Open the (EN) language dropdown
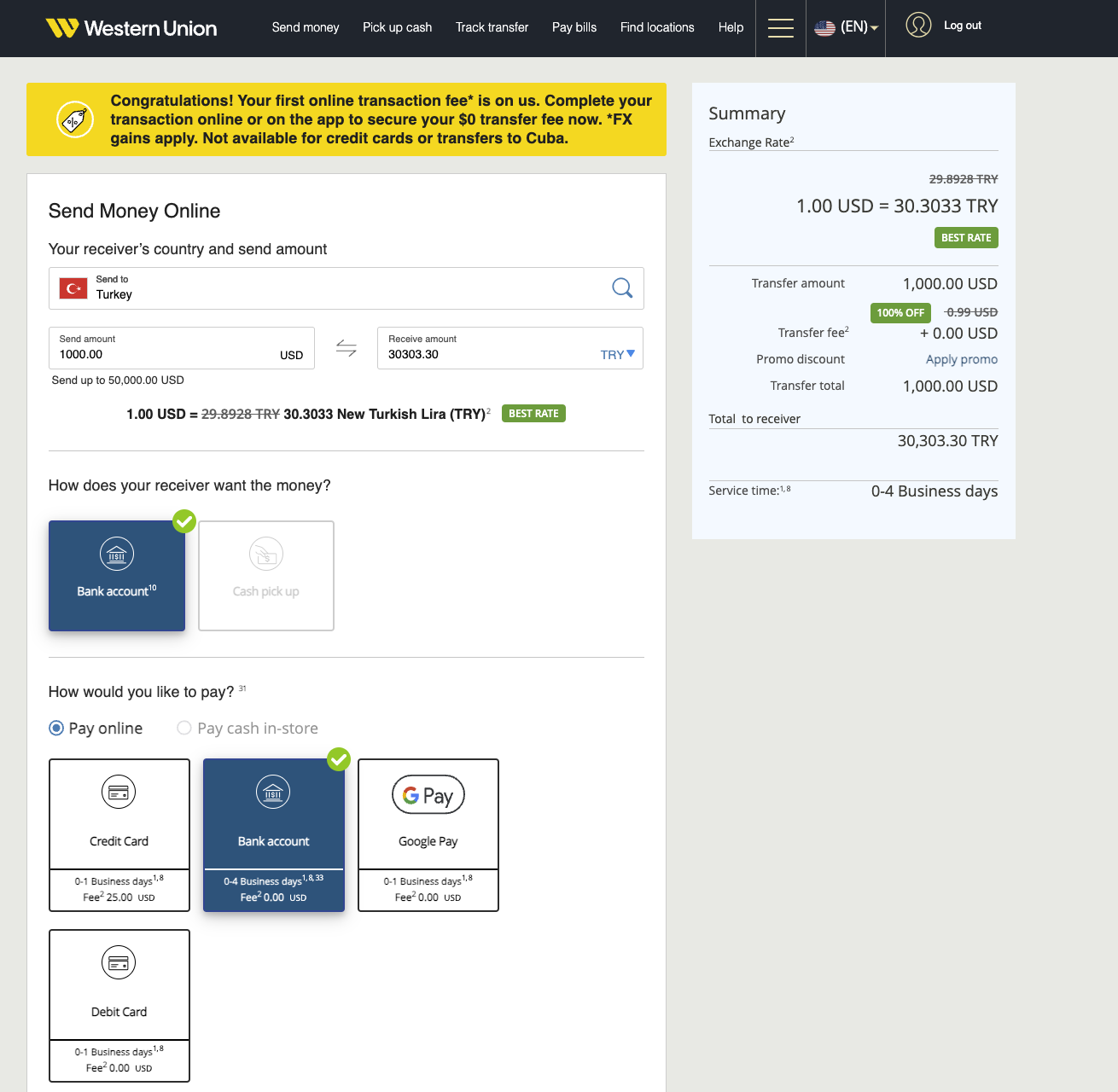 tap(859, 27)
